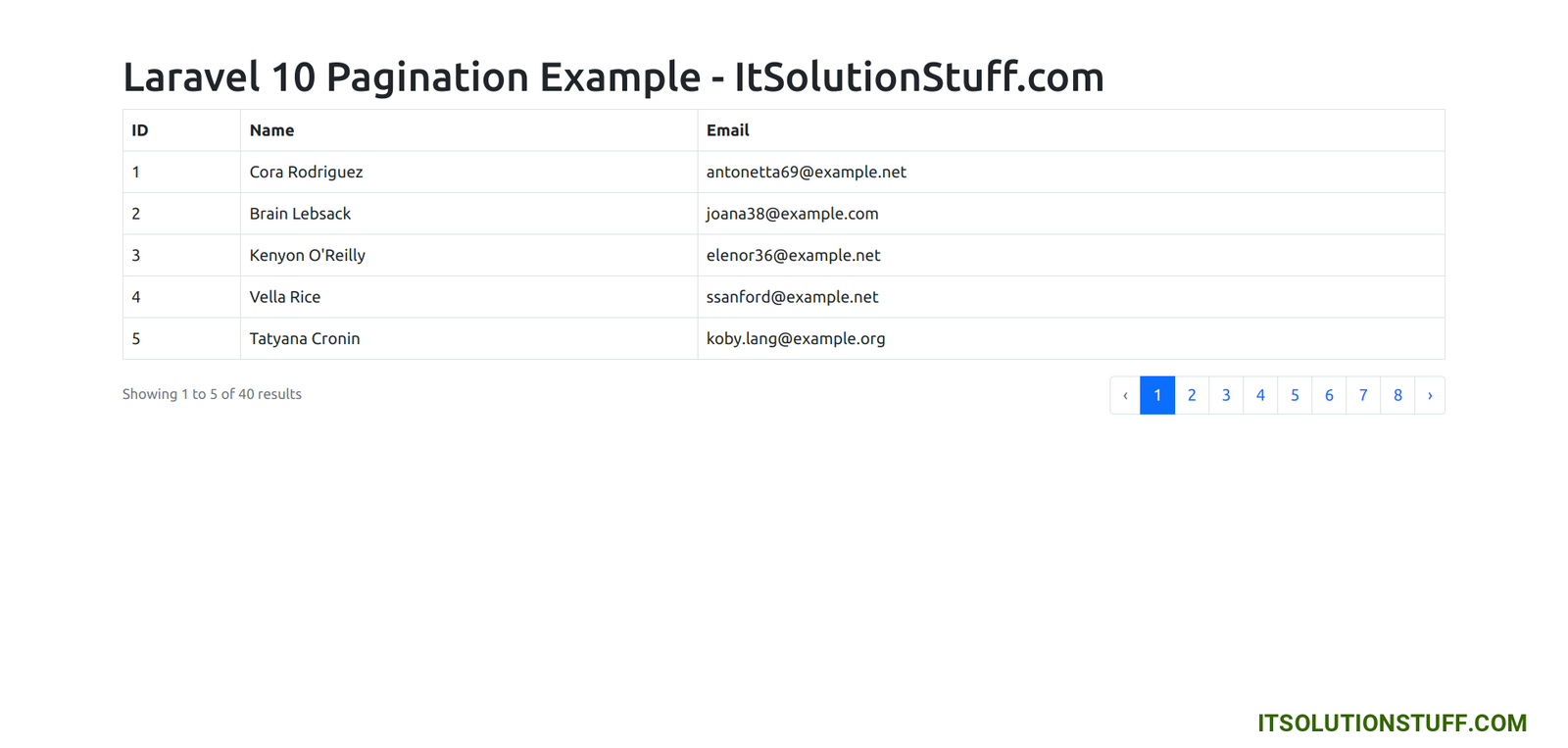Select the Cora Rodriguez name cell
The image size is (1568, 748).
point(306,172)
